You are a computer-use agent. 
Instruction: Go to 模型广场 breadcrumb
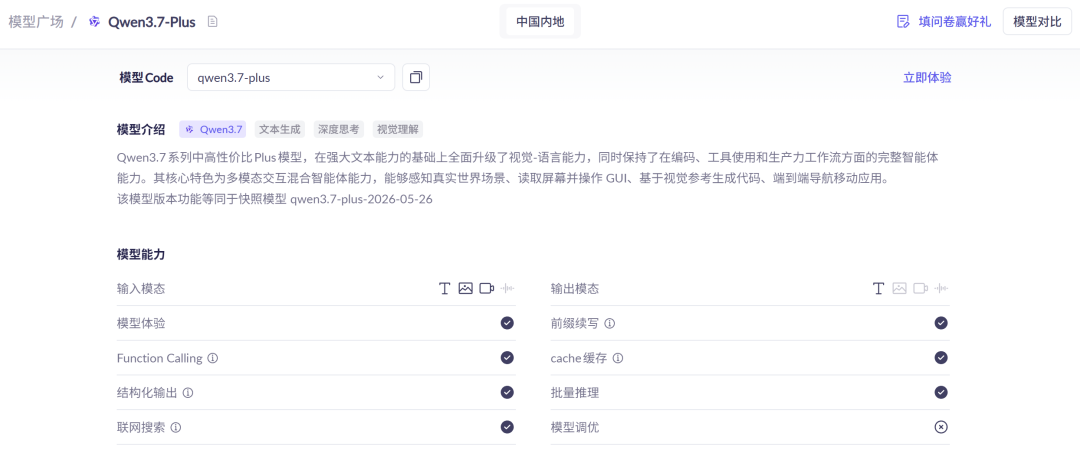[x=36, y=22]
